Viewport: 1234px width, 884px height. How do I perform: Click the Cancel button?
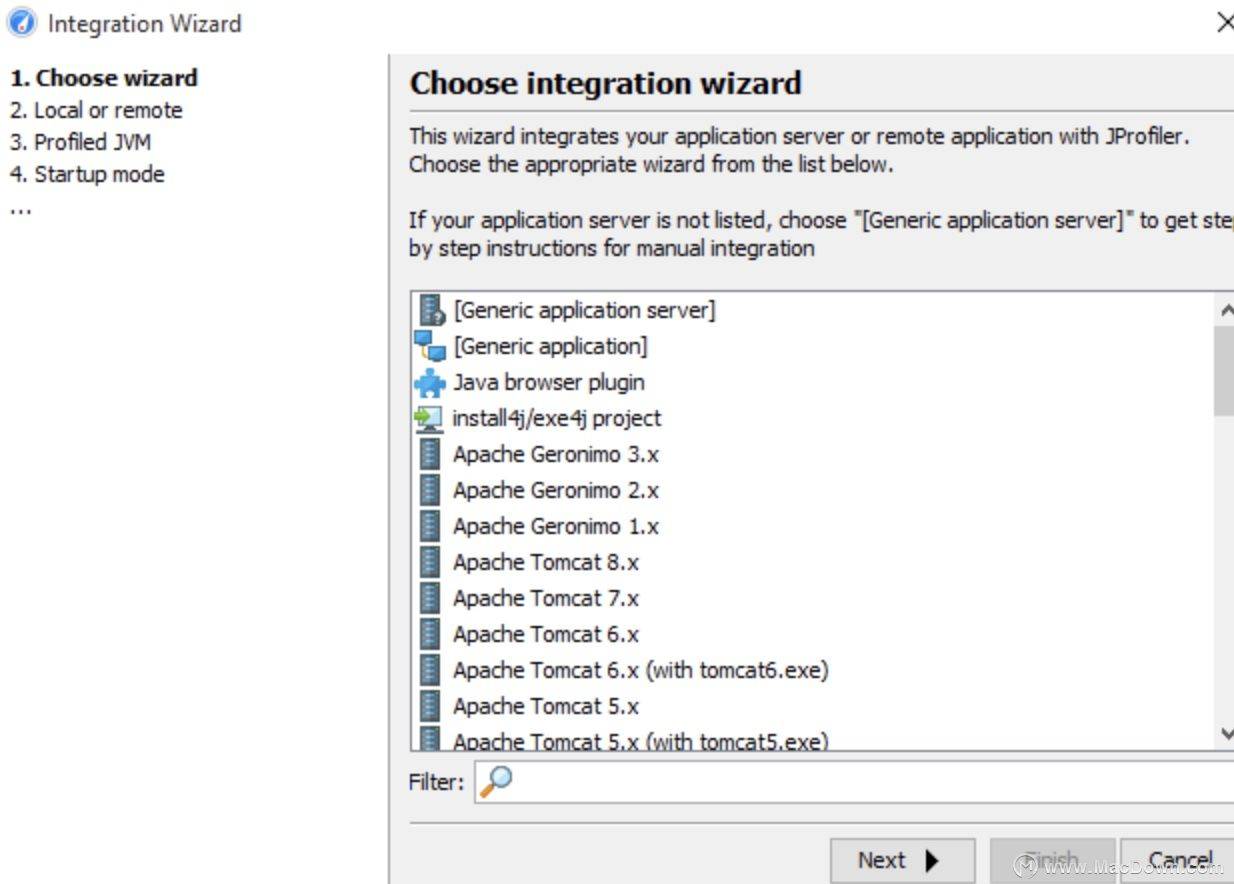coord(1179,860)
